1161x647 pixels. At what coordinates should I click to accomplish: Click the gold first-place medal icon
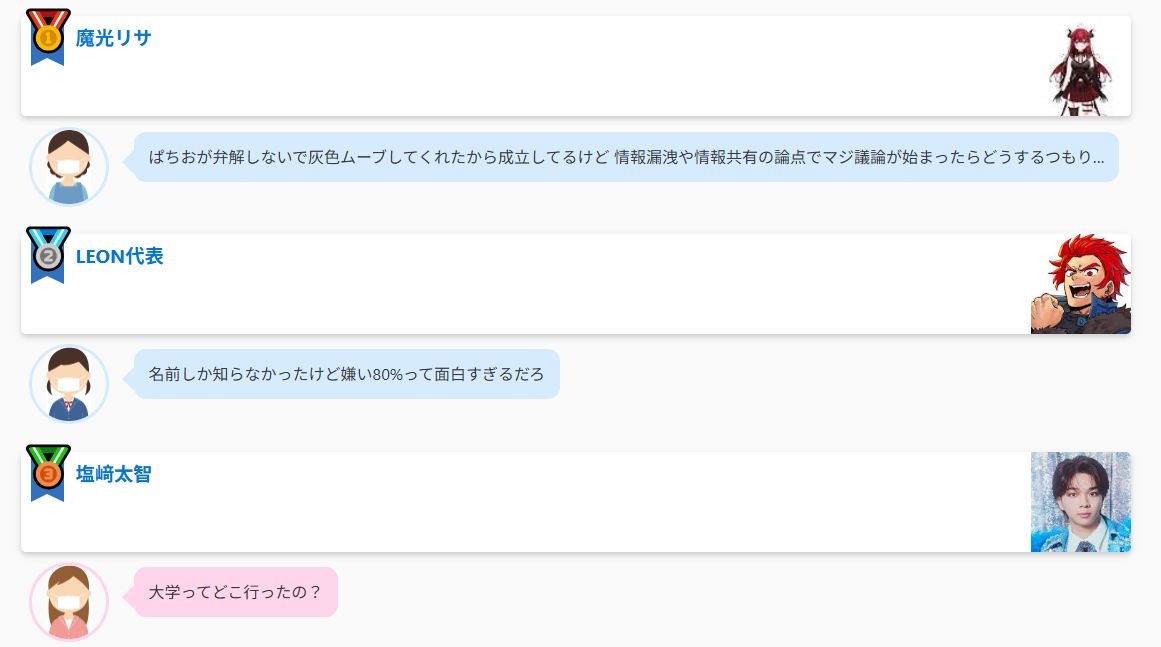(48, 37)
